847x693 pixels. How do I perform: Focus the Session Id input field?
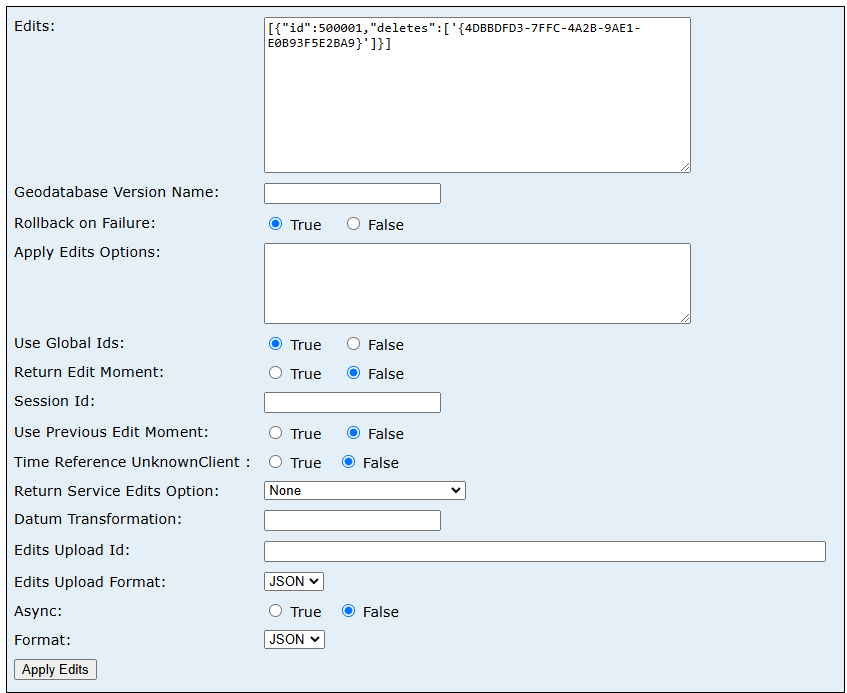pos(352,402)
